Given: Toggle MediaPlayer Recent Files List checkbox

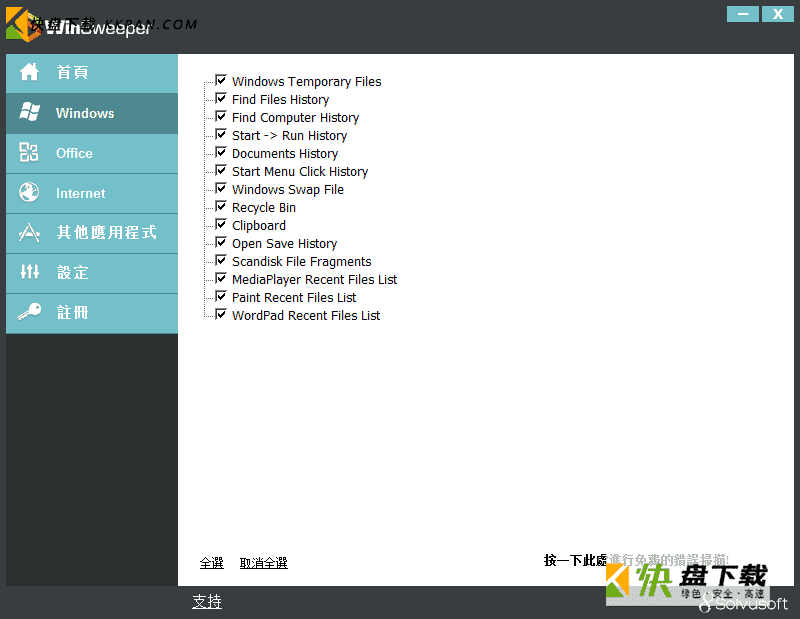Looking at the screenshot, I should pyautogui.click(x=221, y=278).
